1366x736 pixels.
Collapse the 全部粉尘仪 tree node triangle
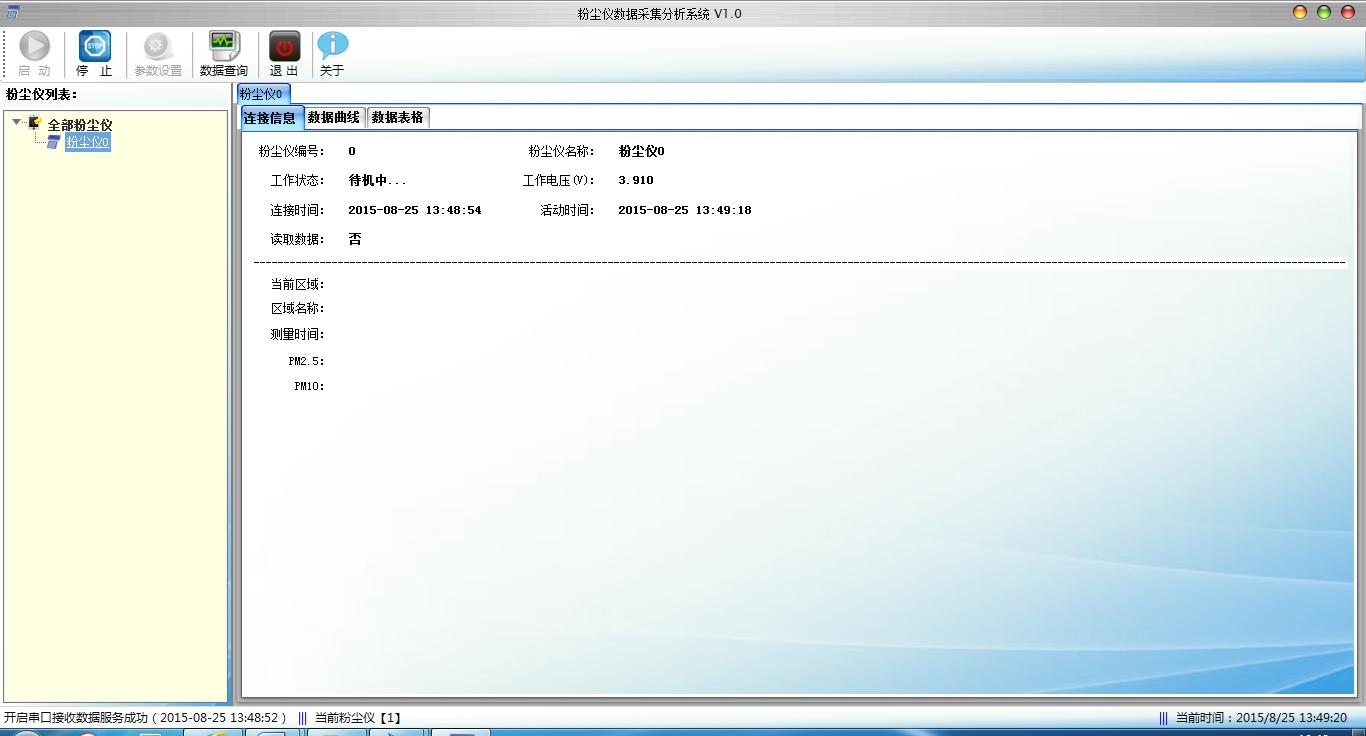coord(17,123)
